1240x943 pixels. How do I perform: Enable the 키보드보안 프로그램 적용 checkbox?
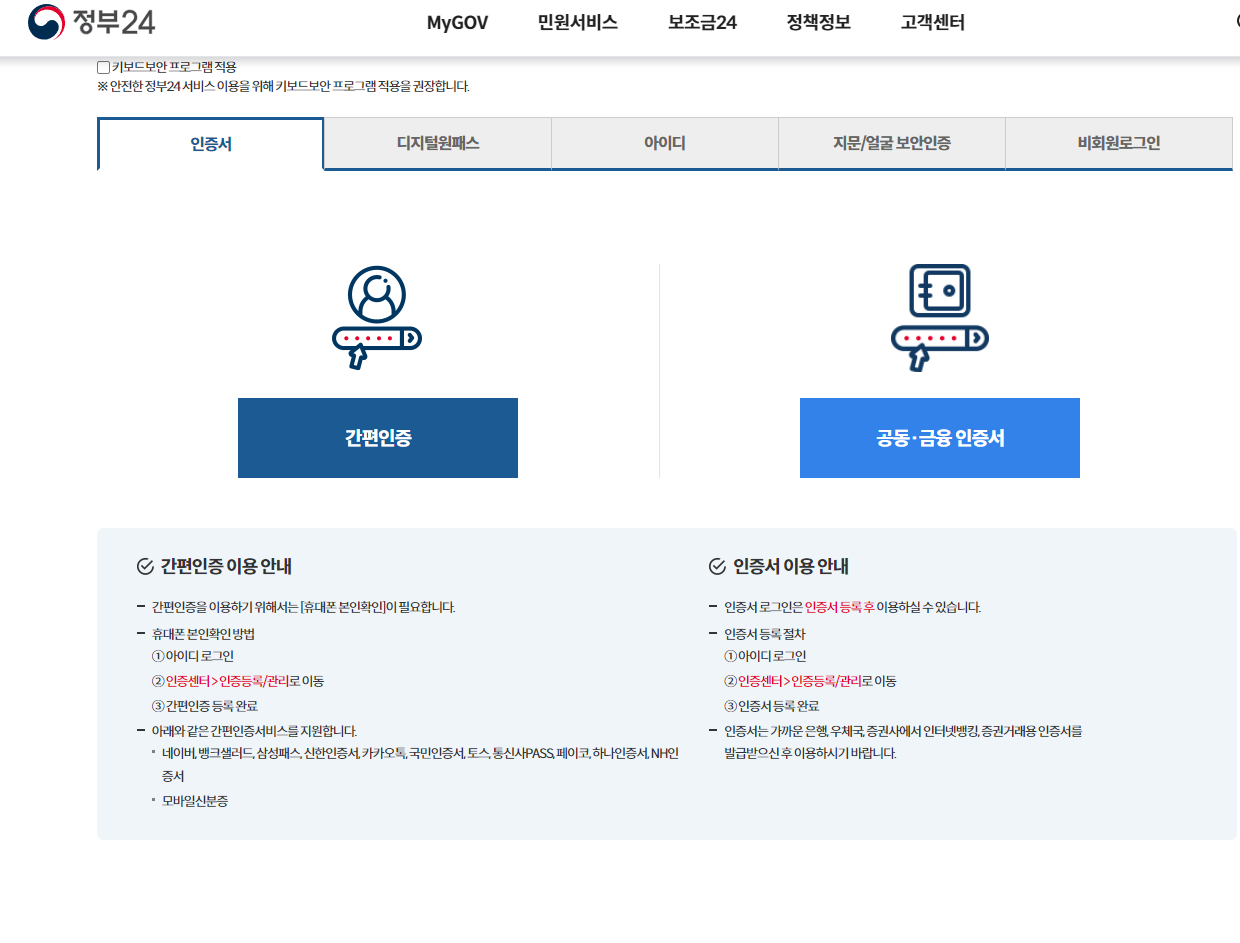point(101,67)
